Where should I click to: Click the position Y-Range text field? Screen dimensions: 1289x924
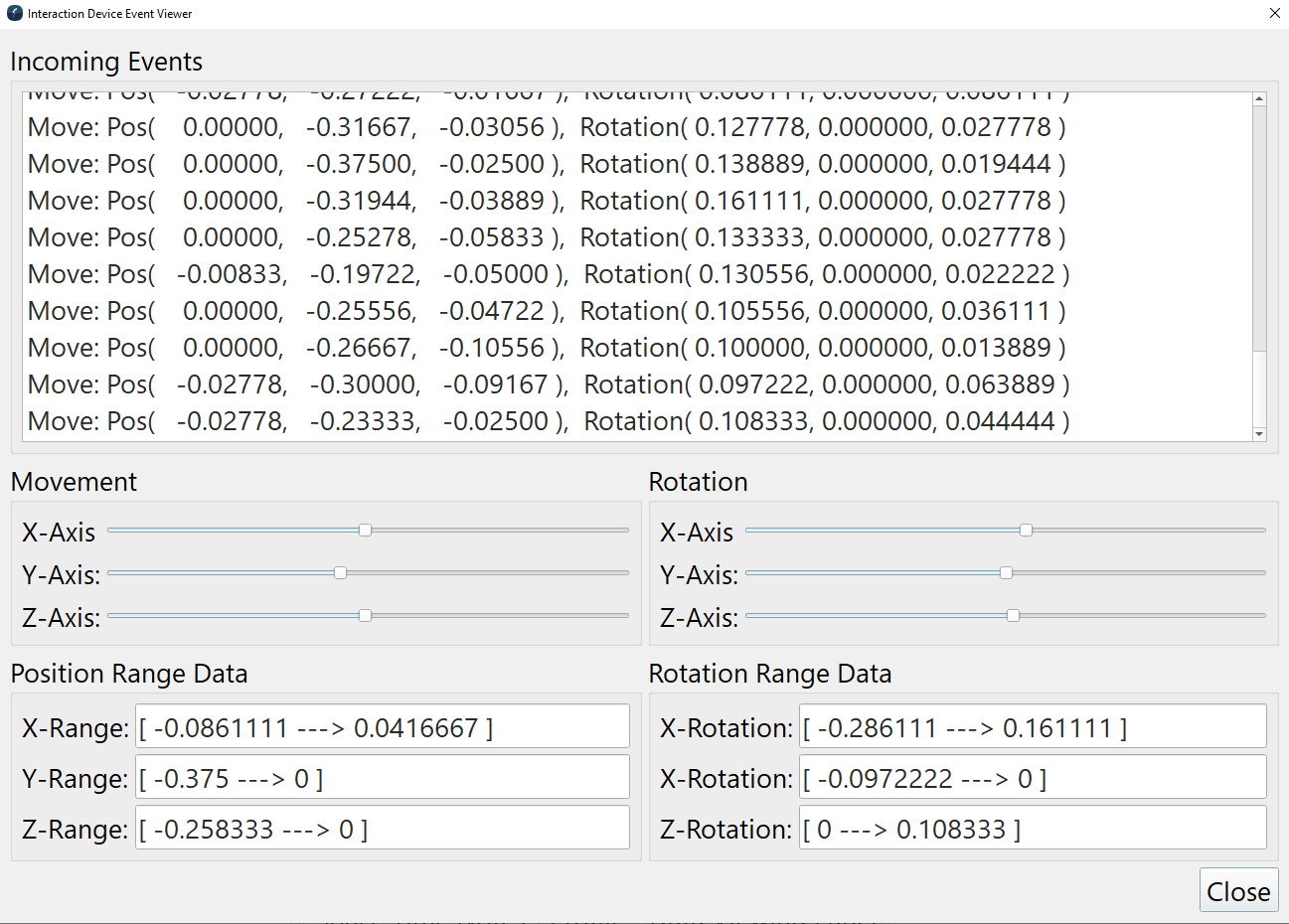383,778
